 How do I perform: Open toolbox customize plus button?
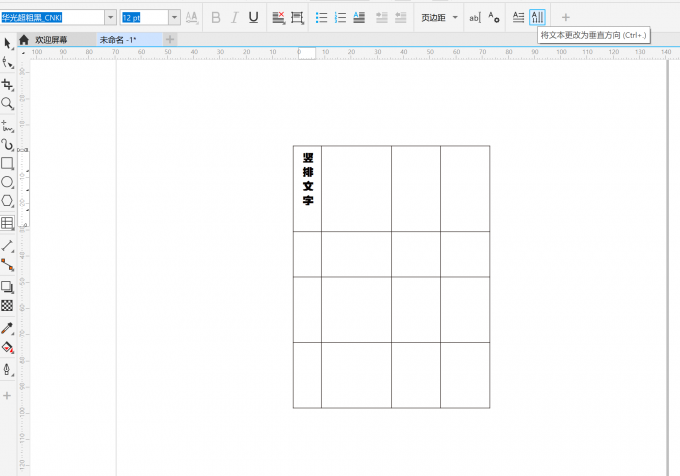tap(7, 395)
